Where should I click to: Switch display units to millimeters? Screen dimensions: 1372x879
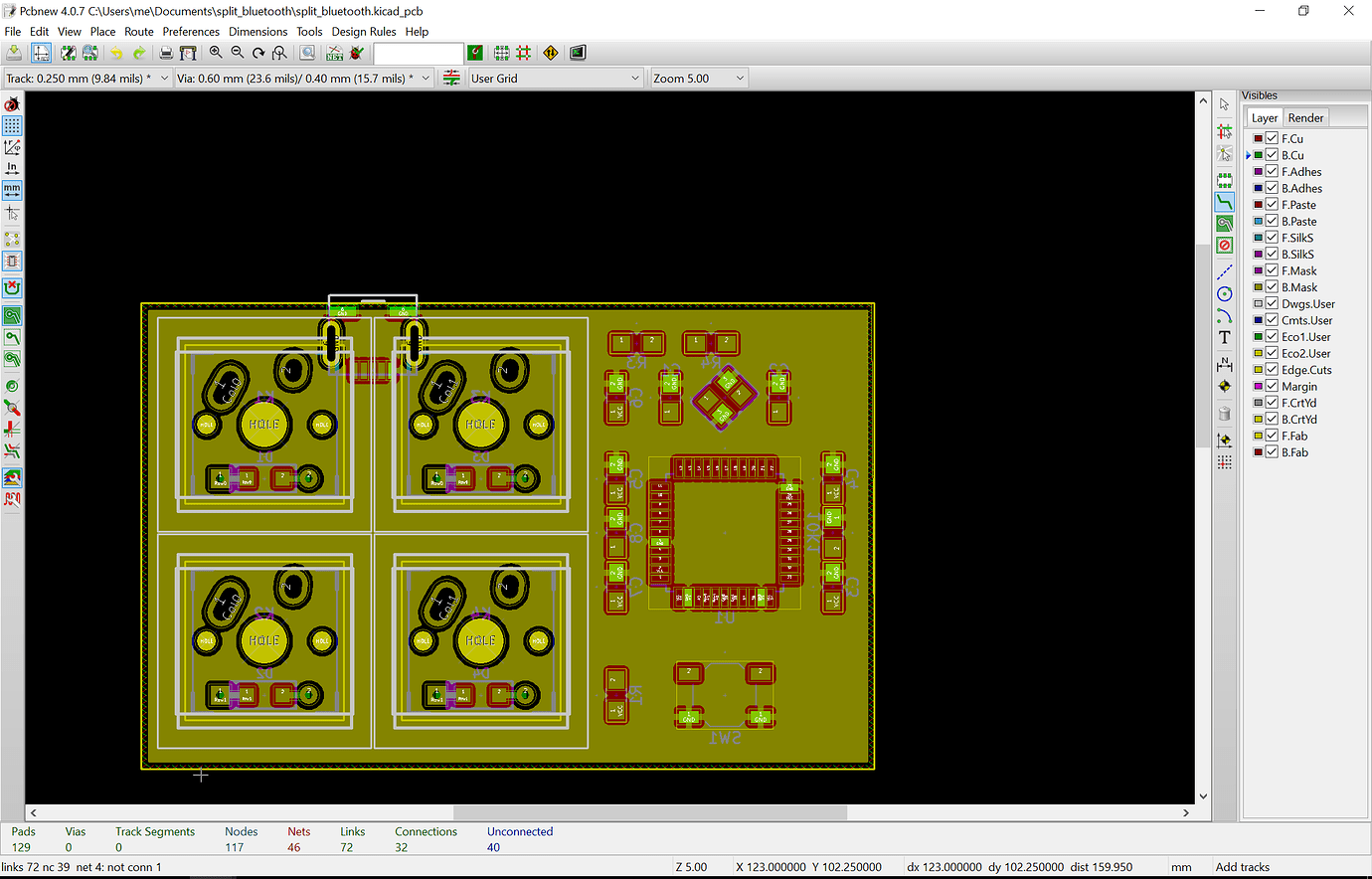[x=13, y=190]
